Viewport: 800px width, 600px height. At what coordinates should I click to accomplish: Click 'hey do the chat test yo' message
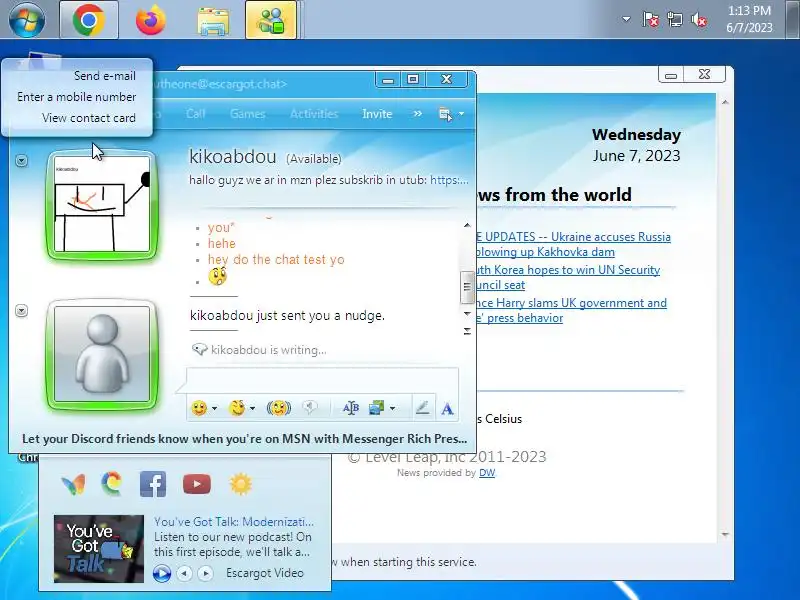tap(276, 260)
